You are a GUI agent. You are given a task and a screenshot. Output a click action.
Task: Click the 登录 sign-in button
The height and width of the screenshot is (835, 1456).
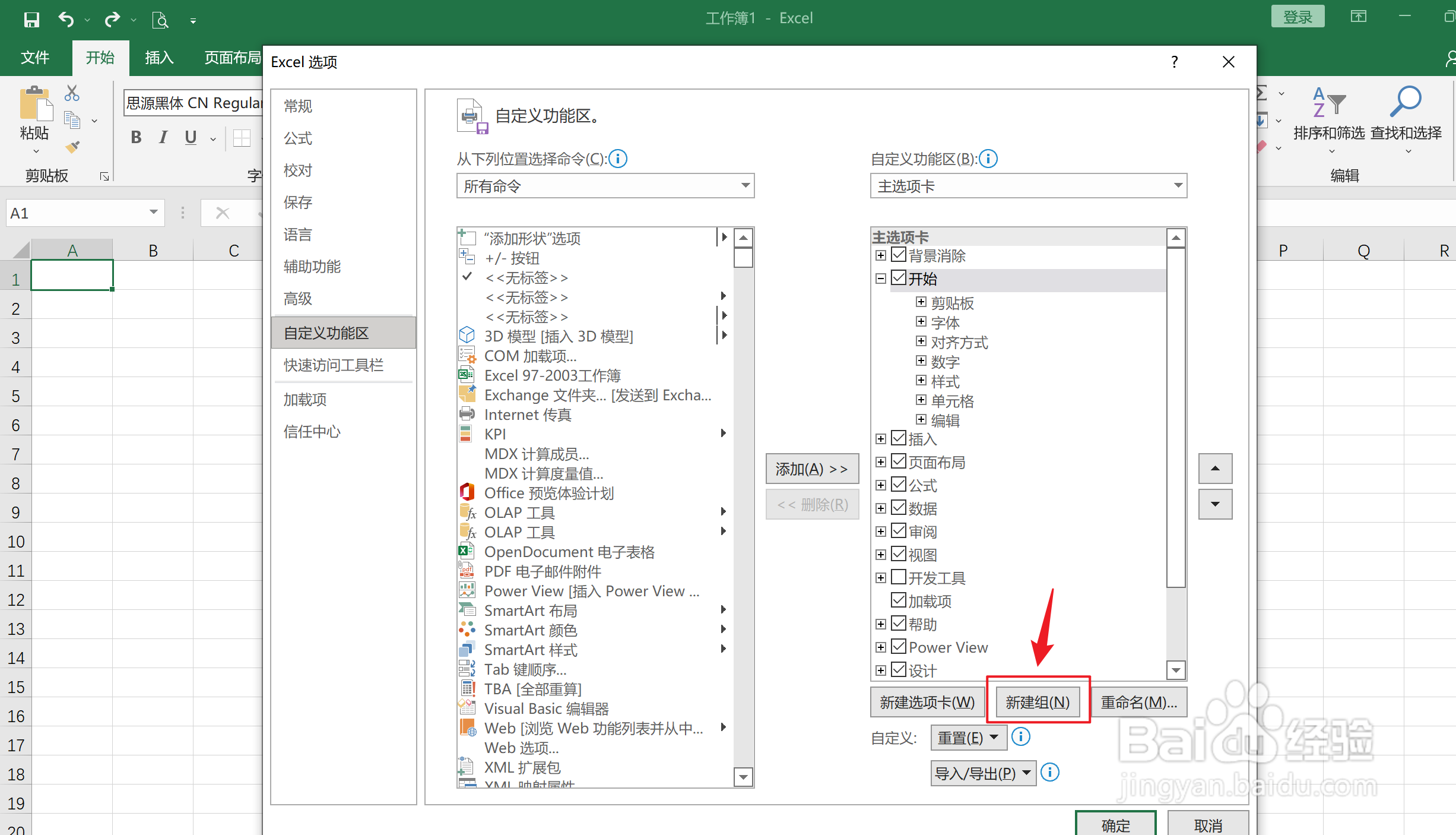tap(1298, 17)
